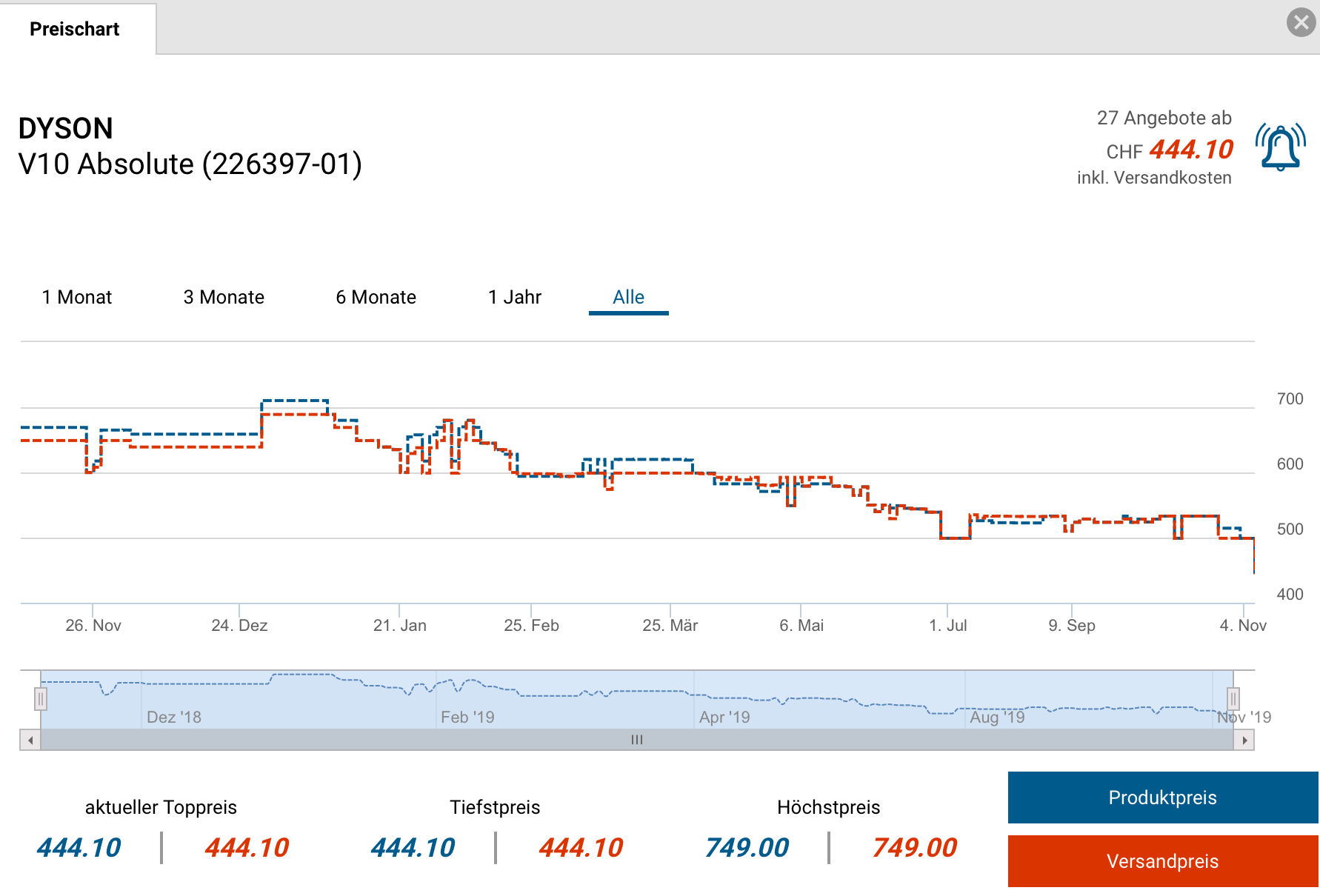Click the navigator left scroll arrow
Viewport: 1320px width, 896px height.
coord(30,740)
